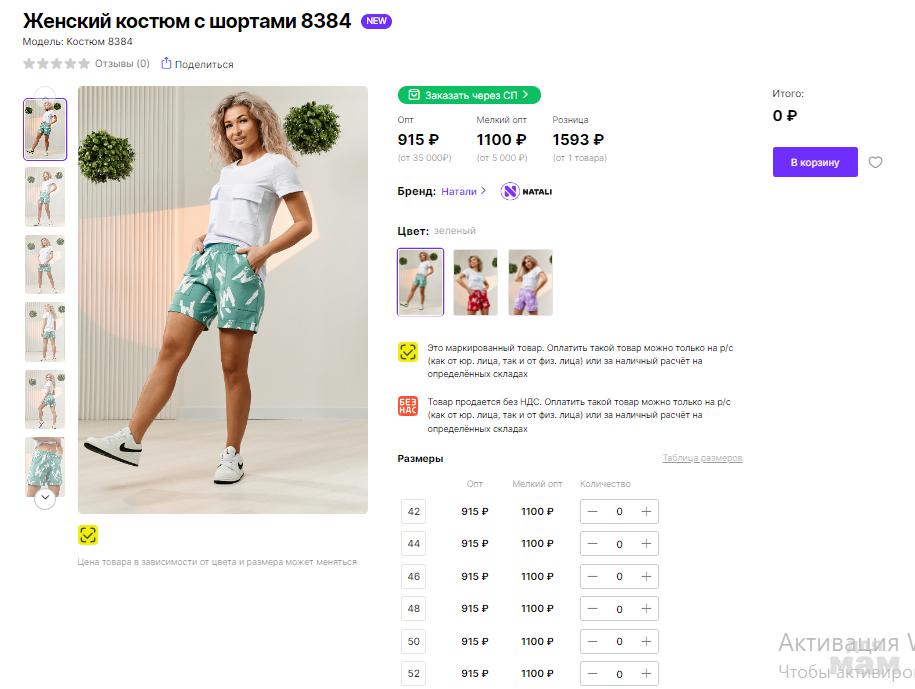Select the green color variant

[420, 282]
